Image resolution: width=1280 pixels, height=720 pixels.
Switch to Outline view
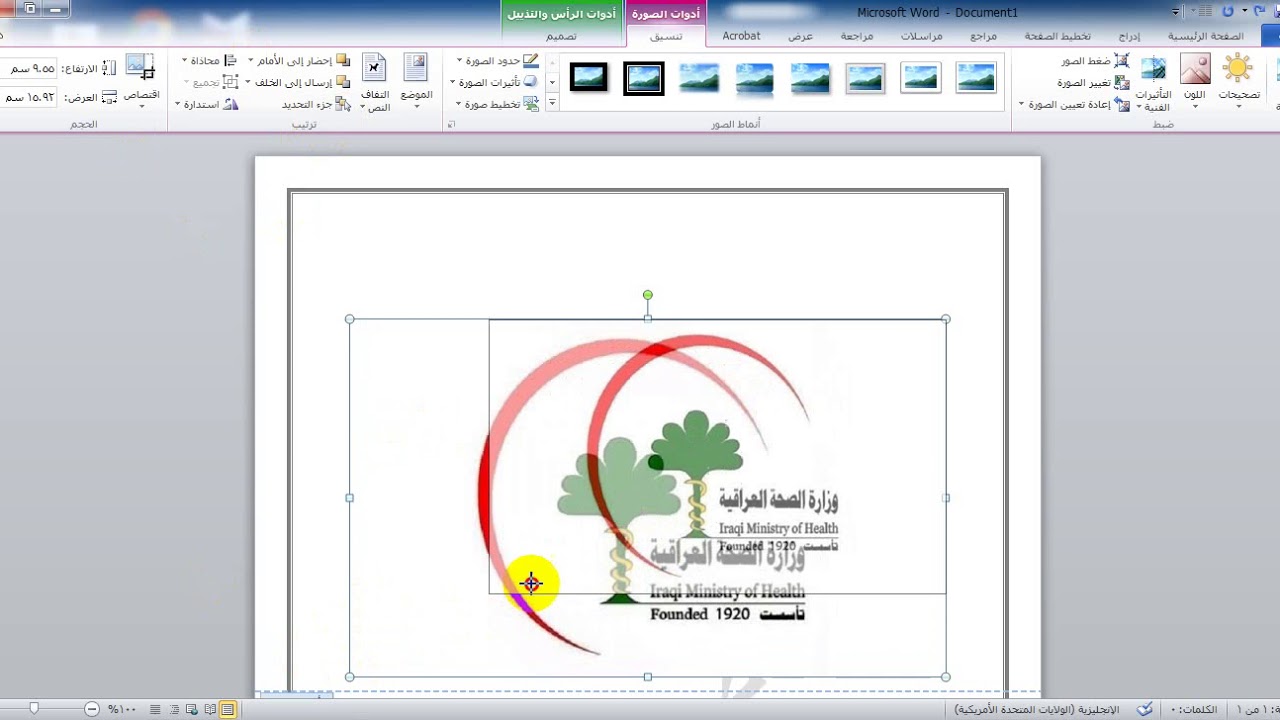point(173,709)
